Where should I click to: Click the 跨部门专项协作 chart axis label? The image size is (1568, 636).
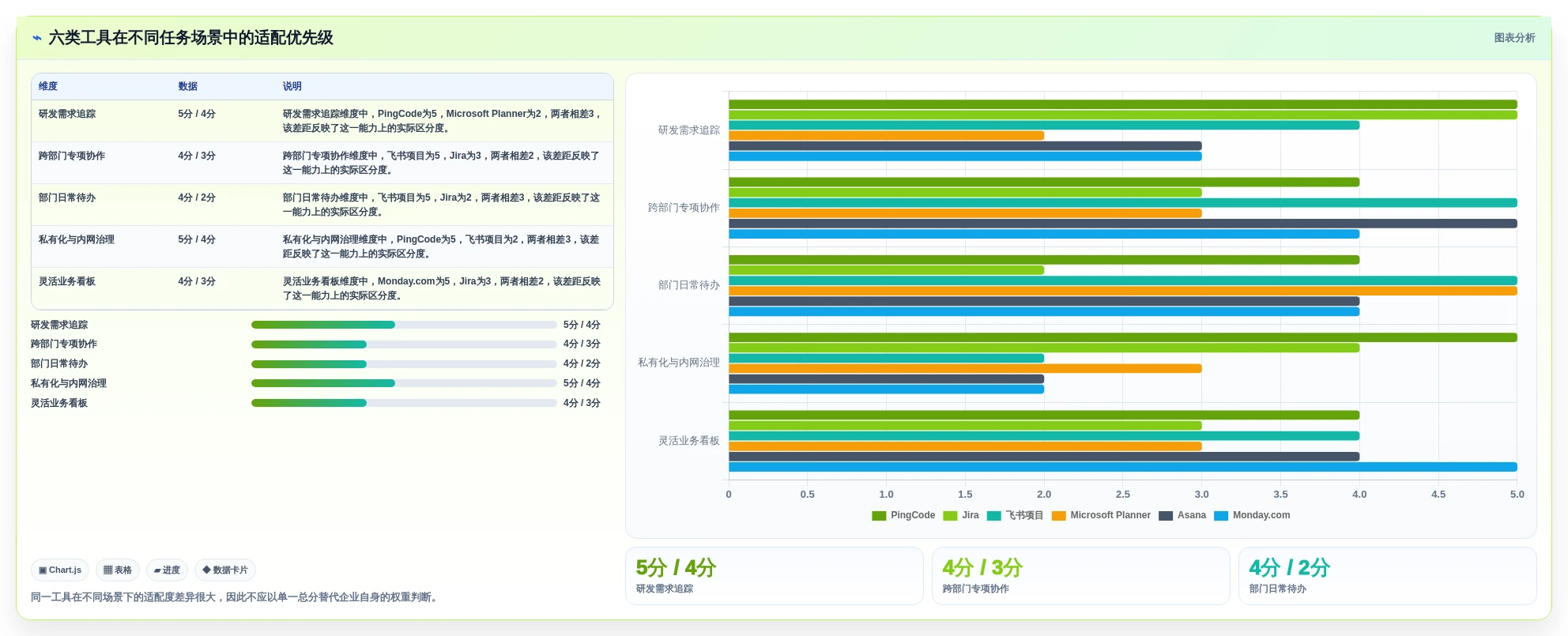[684, 208]
